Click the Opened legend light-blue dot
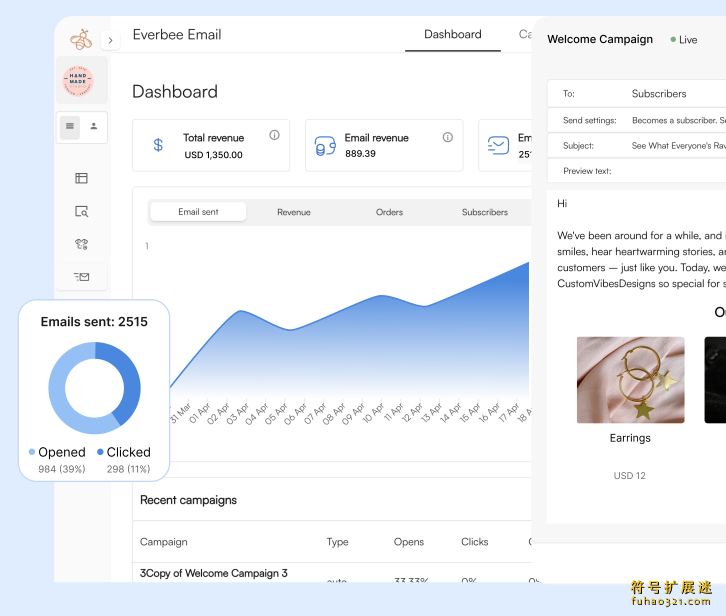726x616 pixels. tap(32, 452)
